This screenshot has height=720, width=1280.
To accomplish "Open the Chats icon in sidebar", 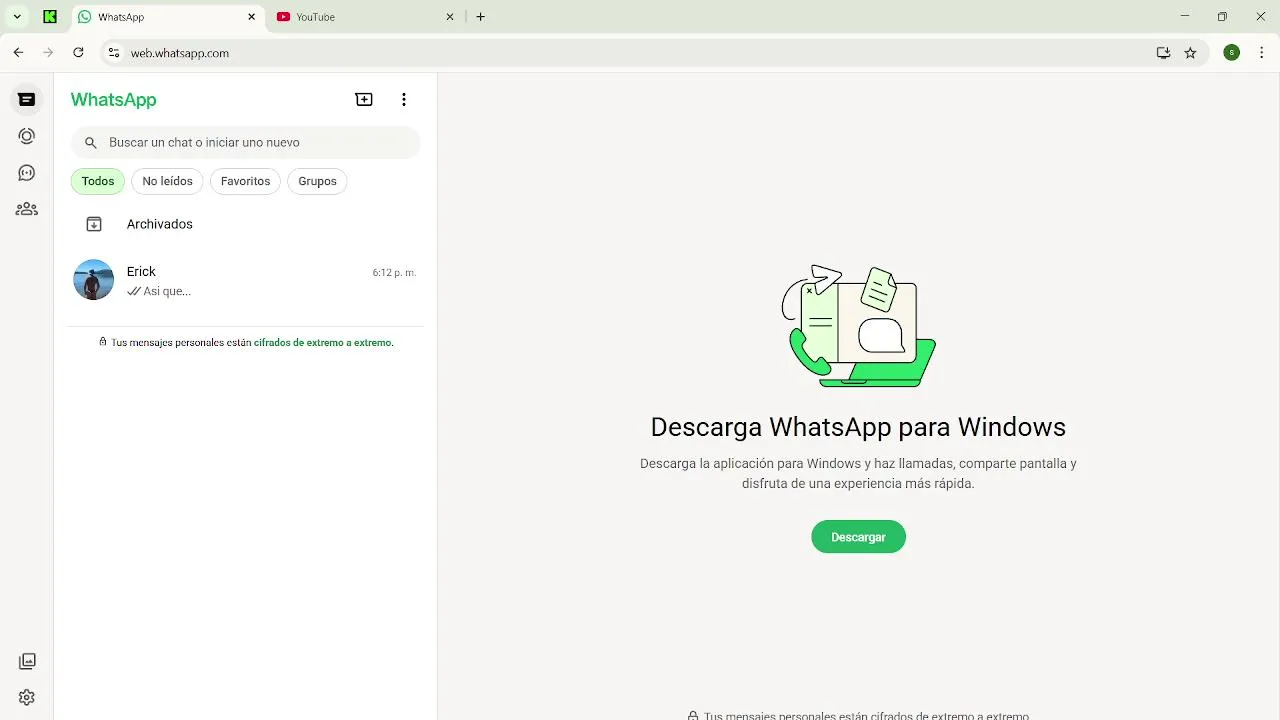I will (x=27, y=99).
